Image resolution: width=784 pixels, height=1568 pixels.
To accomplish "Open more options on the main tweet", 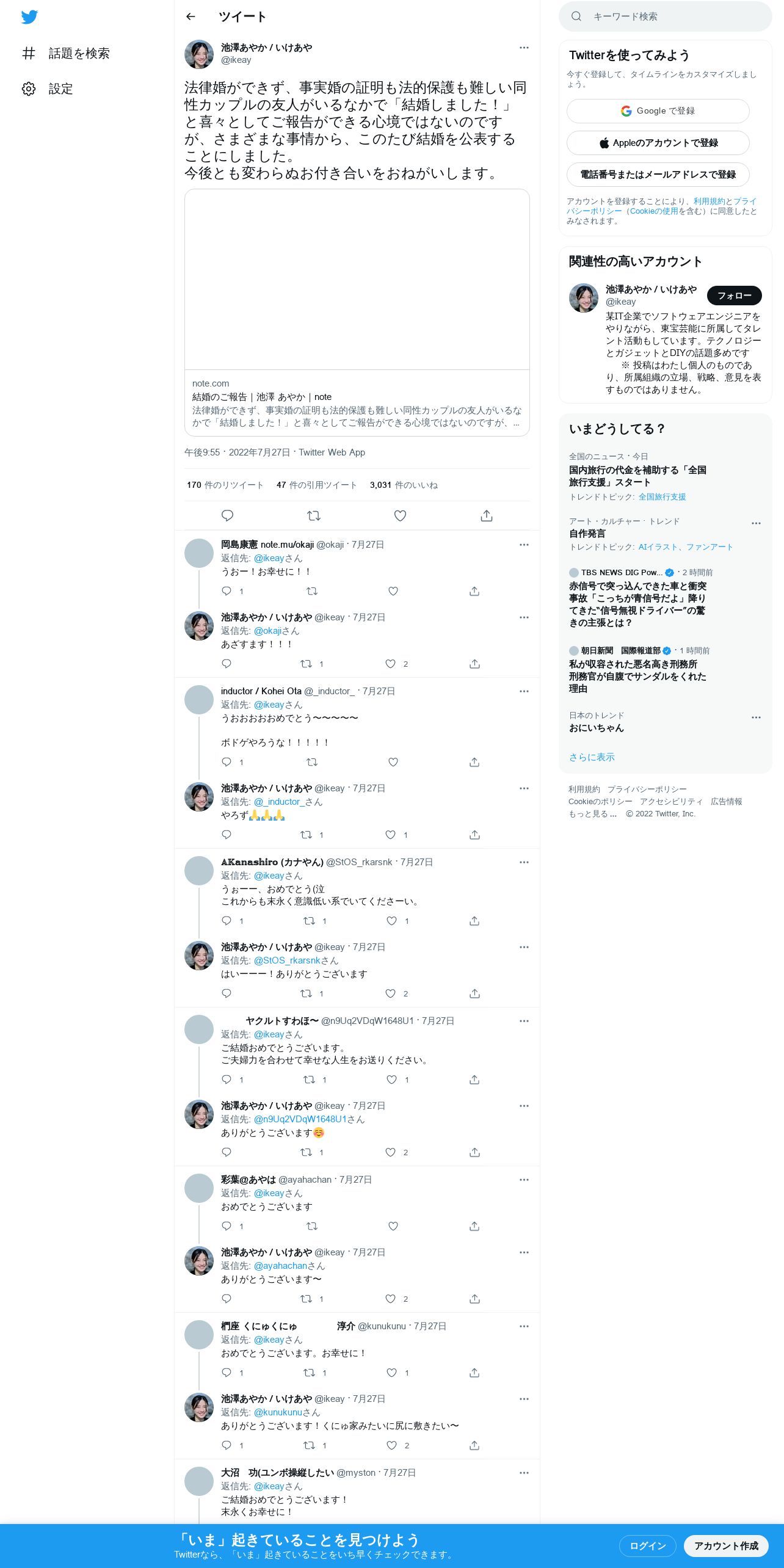I will pyautogui.click(x=524, y=48).
